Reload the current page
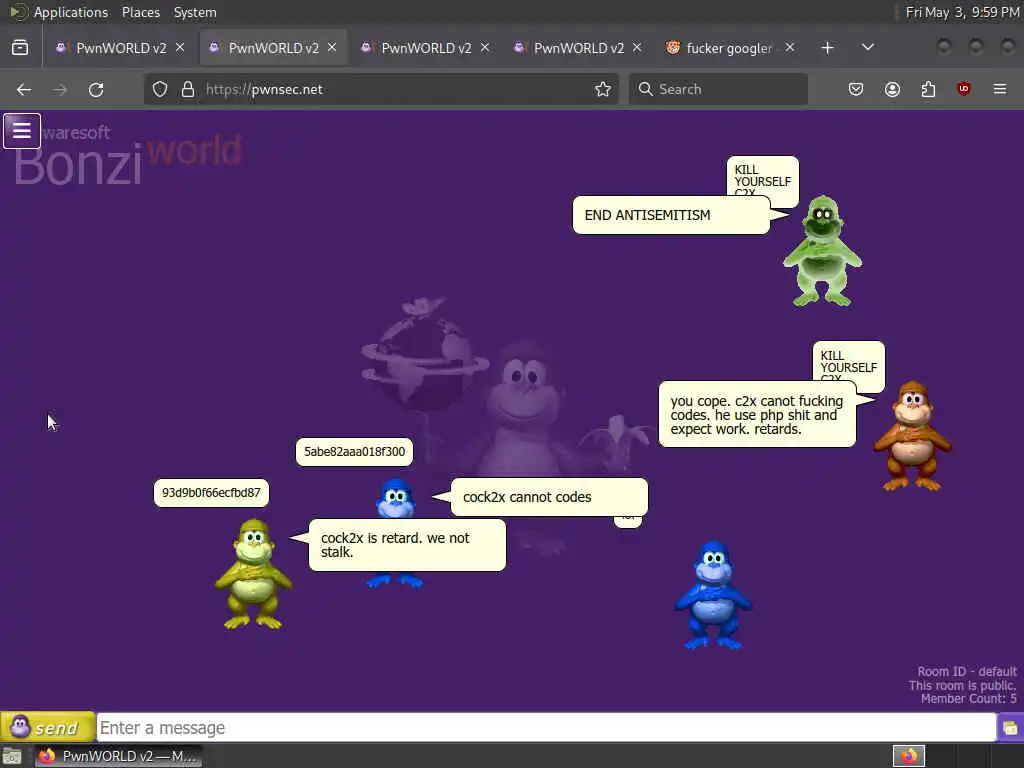Image resolution: width=1024 pixels, height=768 pixels. click(x=96, y=89)
